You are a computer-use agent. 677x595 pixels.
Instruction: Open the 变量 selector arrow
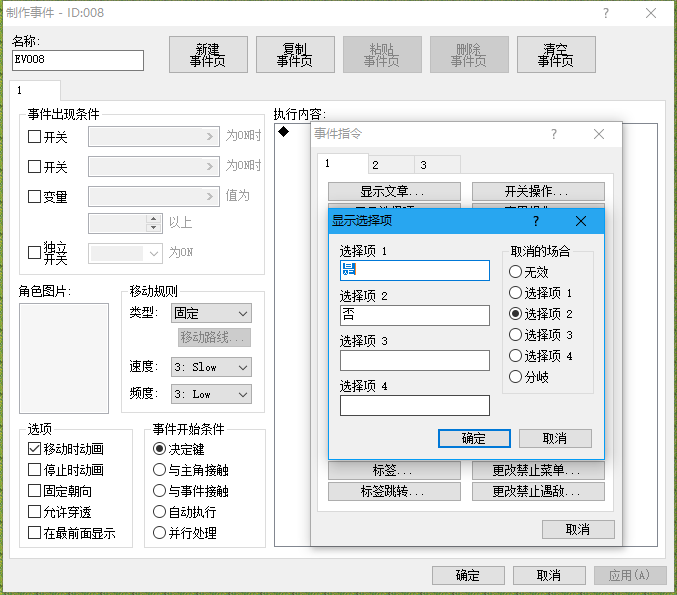point(210,196)
